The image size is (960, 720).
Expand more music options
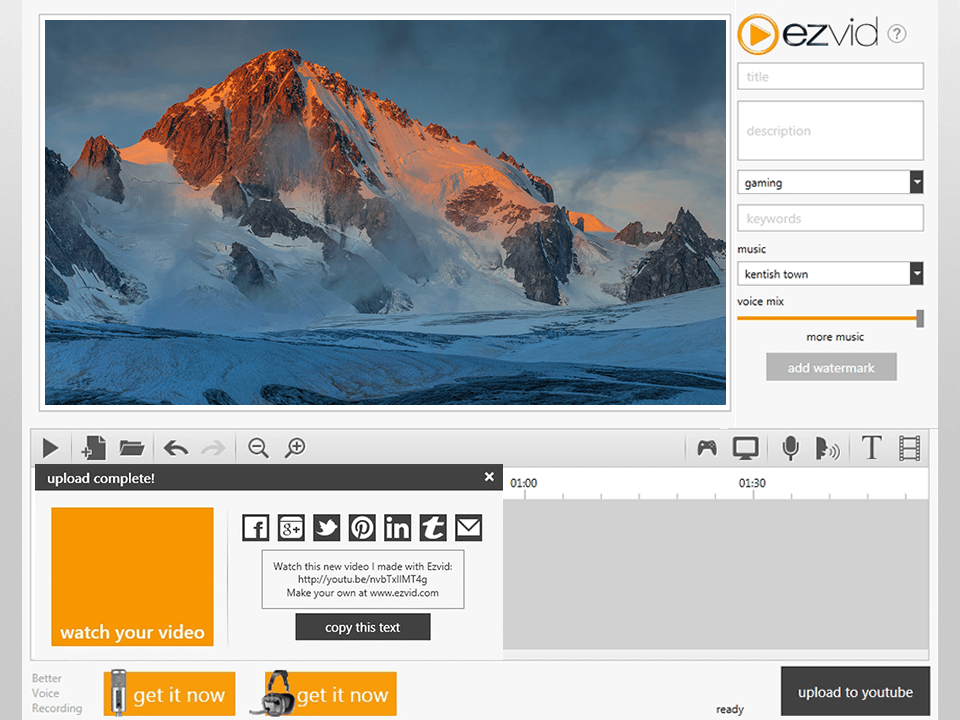click(x=834, y=337)
